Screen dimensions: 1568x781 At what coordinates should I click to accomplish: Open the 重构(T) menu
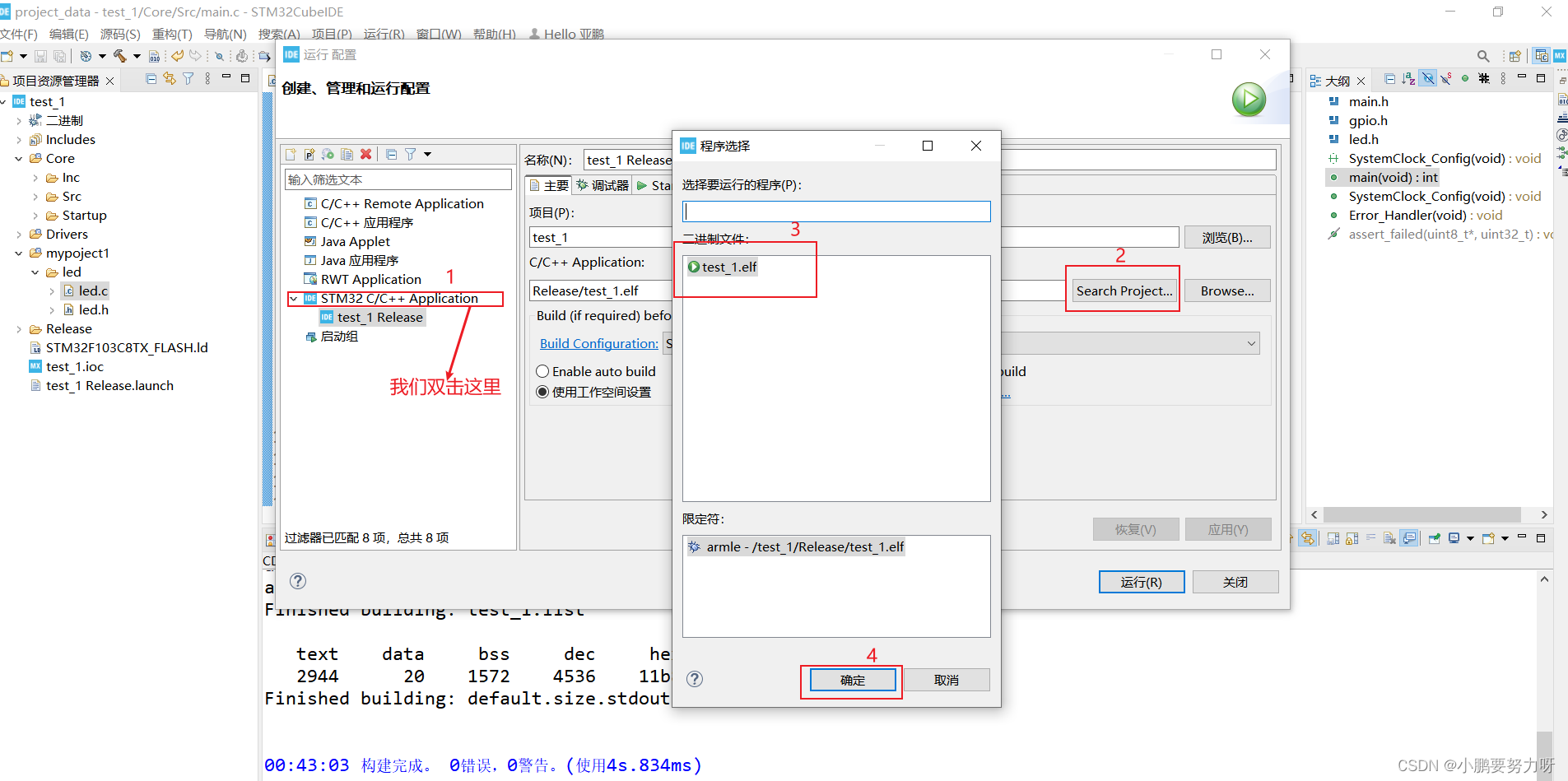(172, 34)
